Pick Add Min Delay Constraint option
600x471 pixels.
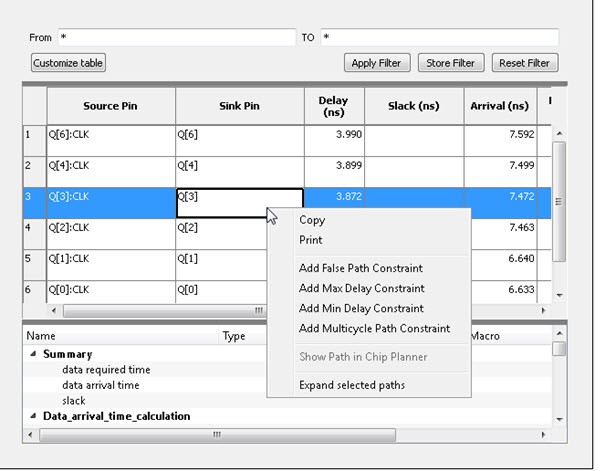pos(360,308)
